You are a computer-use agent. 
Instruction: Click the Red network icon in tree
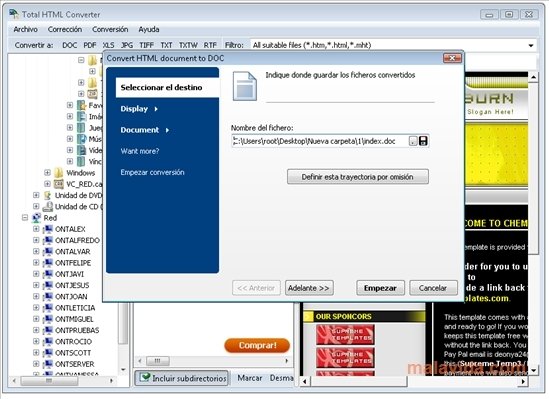coord(36,218)
